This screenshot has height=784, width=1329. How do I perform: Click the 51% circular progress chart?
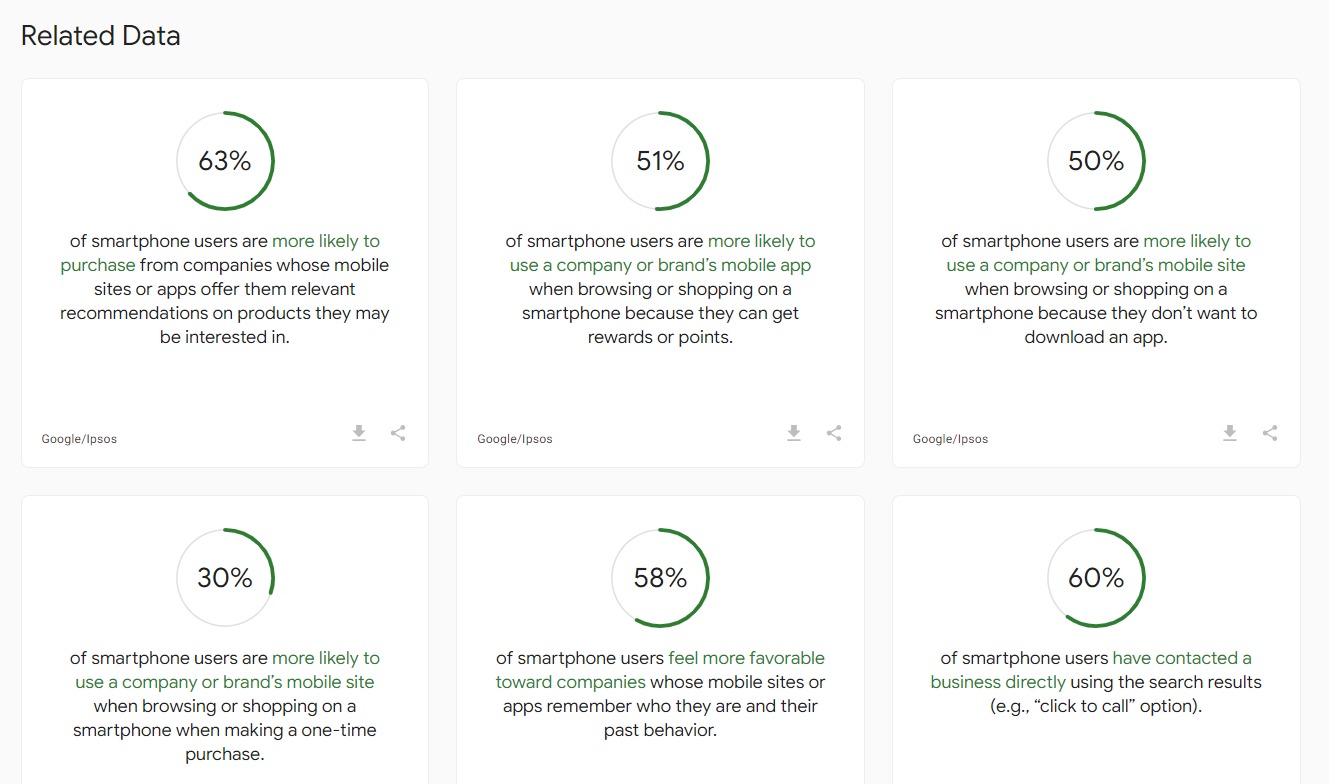point(661,161)
